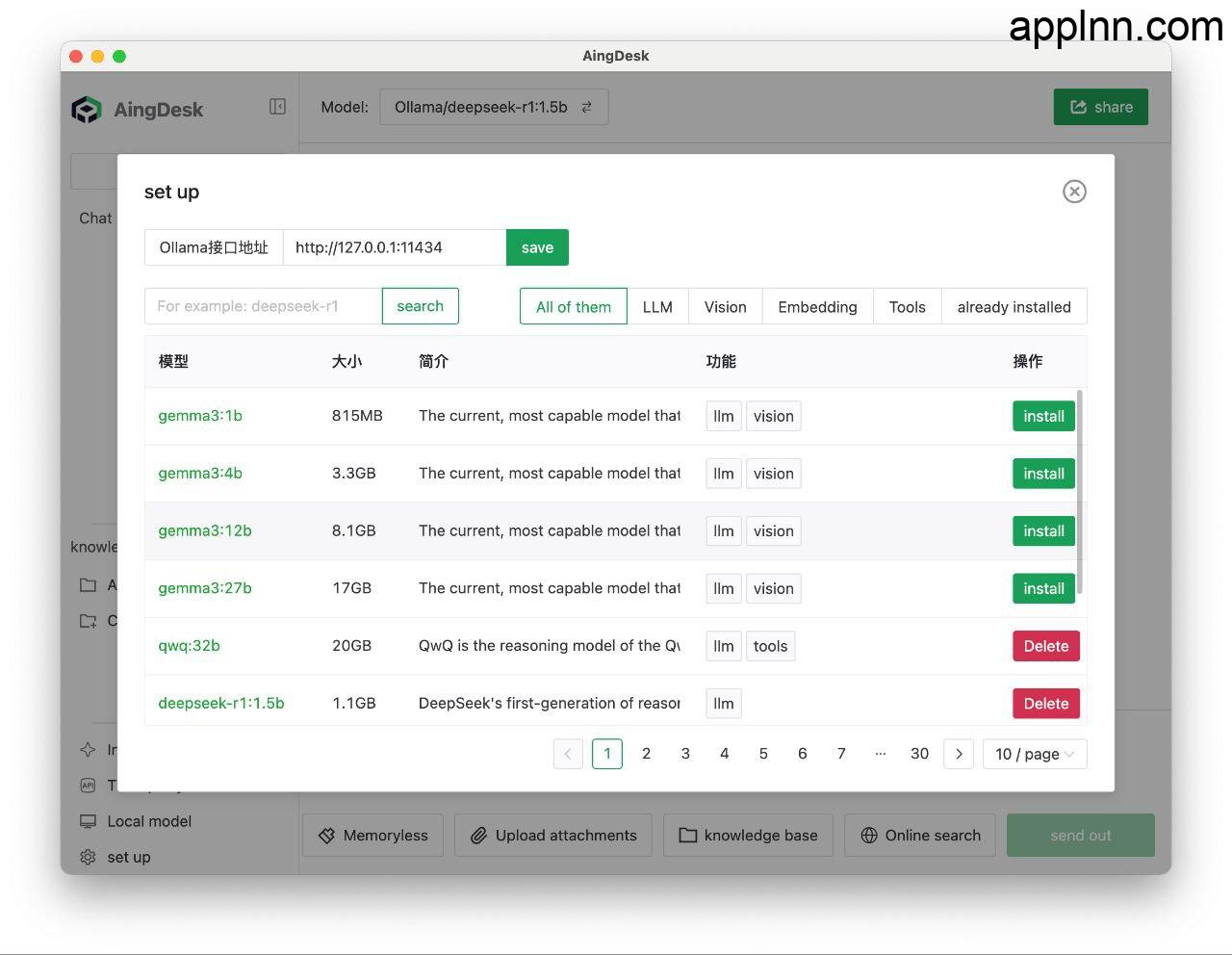Select the Tools filter tab
This screenshot has width=1232, height=955.
(x=907, y=307)
